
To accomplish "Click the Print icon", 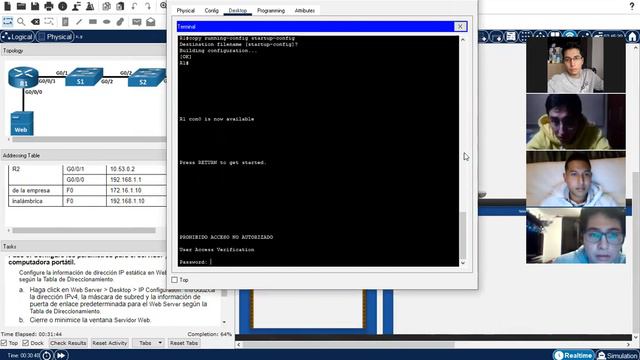I will (x=49, y=6).
